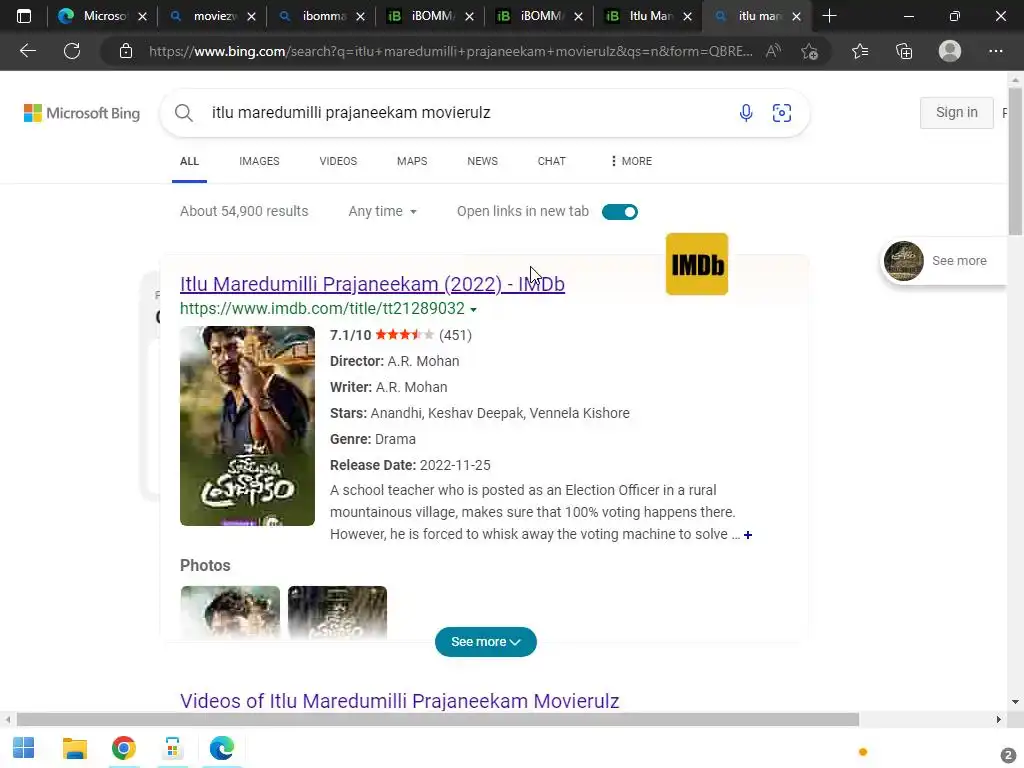The image size is (1024, 768).
Task: Click the vertical scrollbar thumb
Action: (x=1014, y=161)
